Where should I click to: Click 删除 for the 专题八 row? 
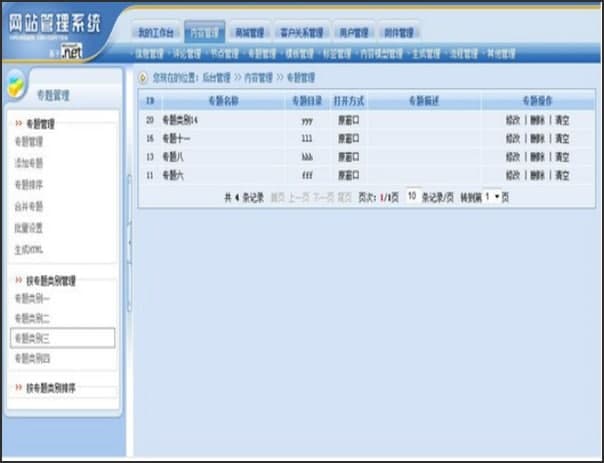pos(537,157)
